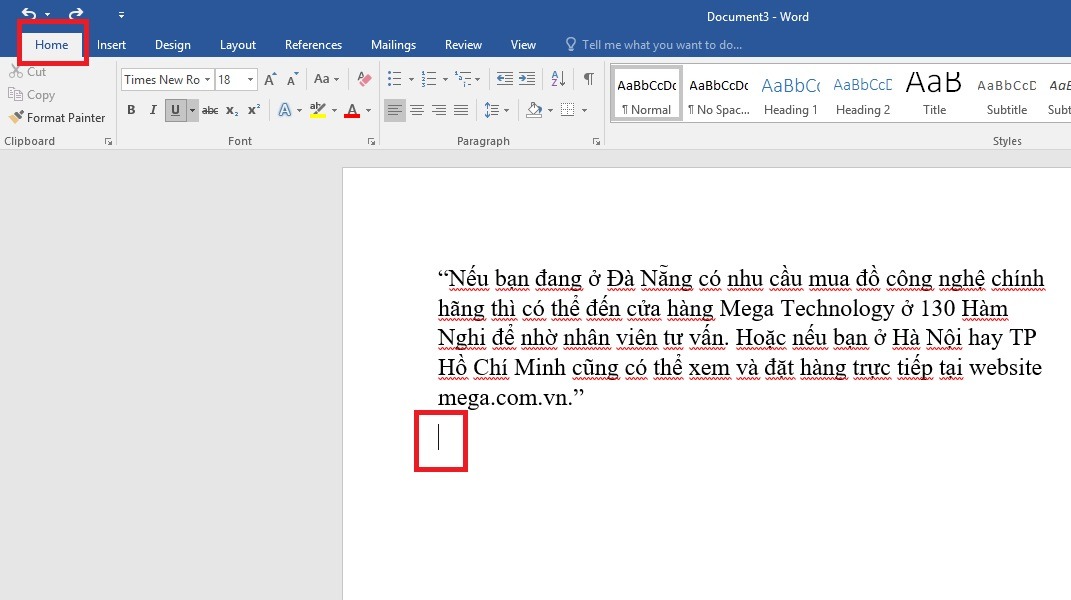Toggle Bold formatting
The height and width of the screenshot is (600, 1071).
click(131, 110)
